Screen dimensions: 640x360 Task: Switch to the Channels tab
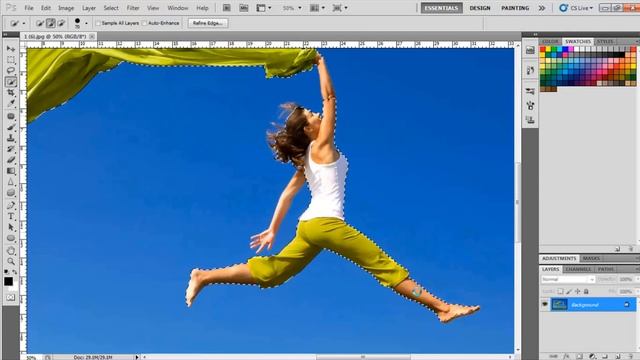click(x=578, y=269)
